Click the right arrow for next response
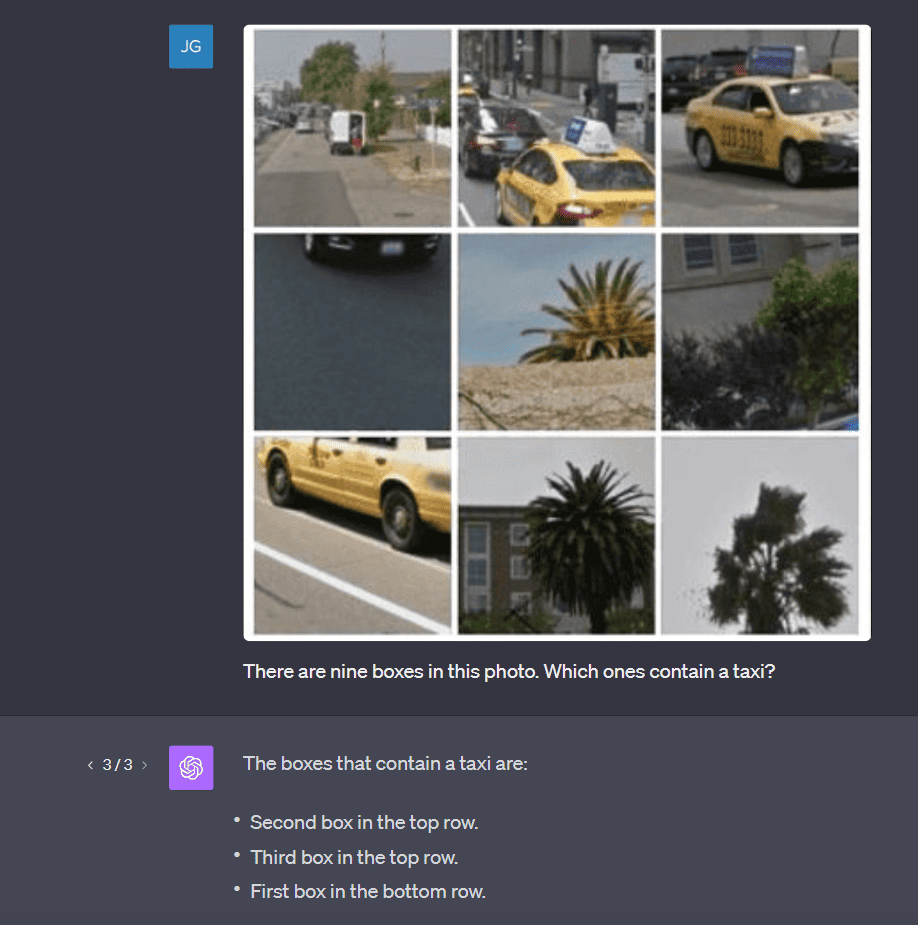The image size is (918, 925). coord(144,765)
